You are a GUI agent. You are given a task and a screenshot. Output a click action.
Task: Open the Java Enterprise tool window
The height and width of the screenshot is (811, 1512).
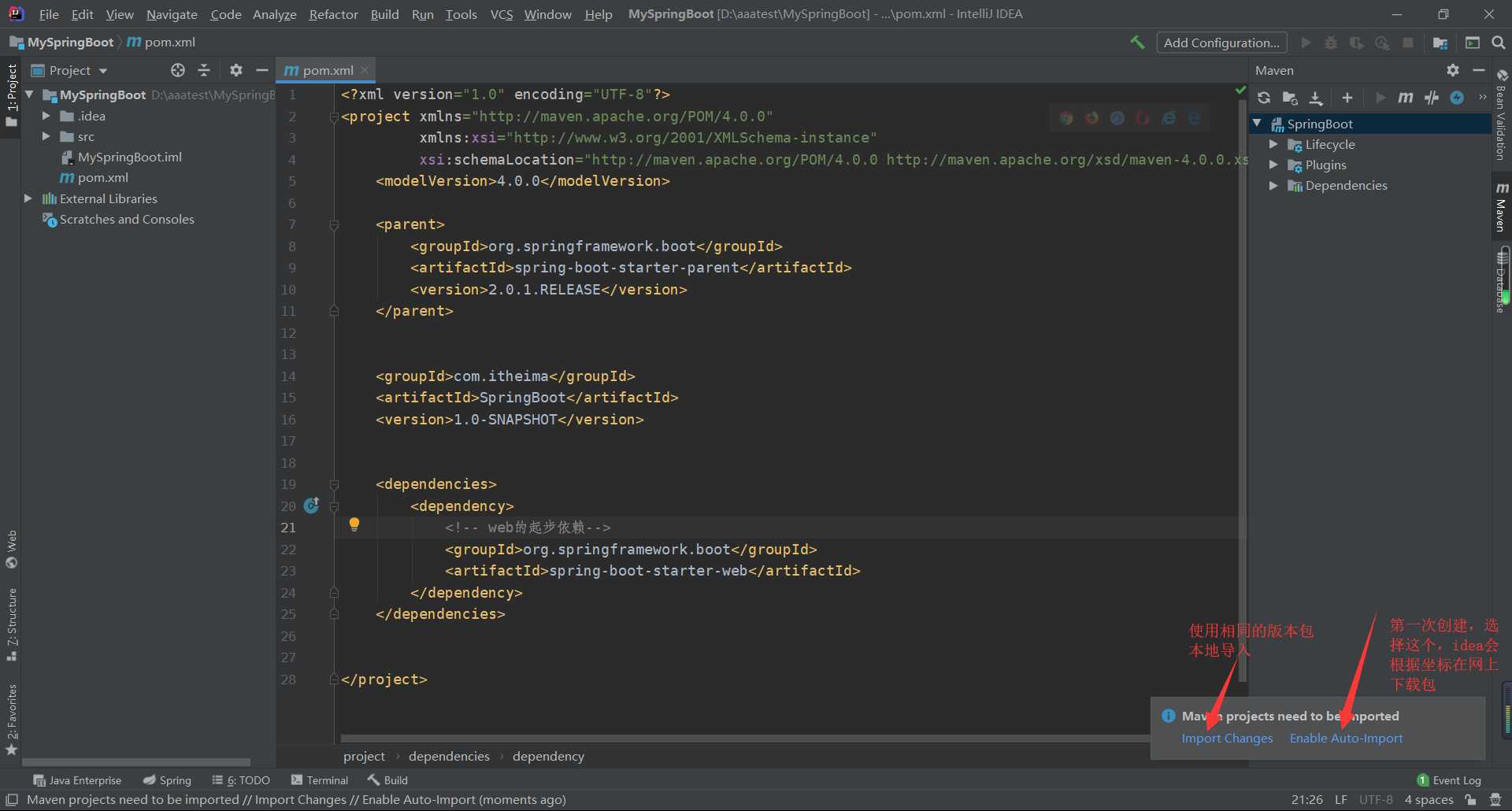tap(77, 780)
